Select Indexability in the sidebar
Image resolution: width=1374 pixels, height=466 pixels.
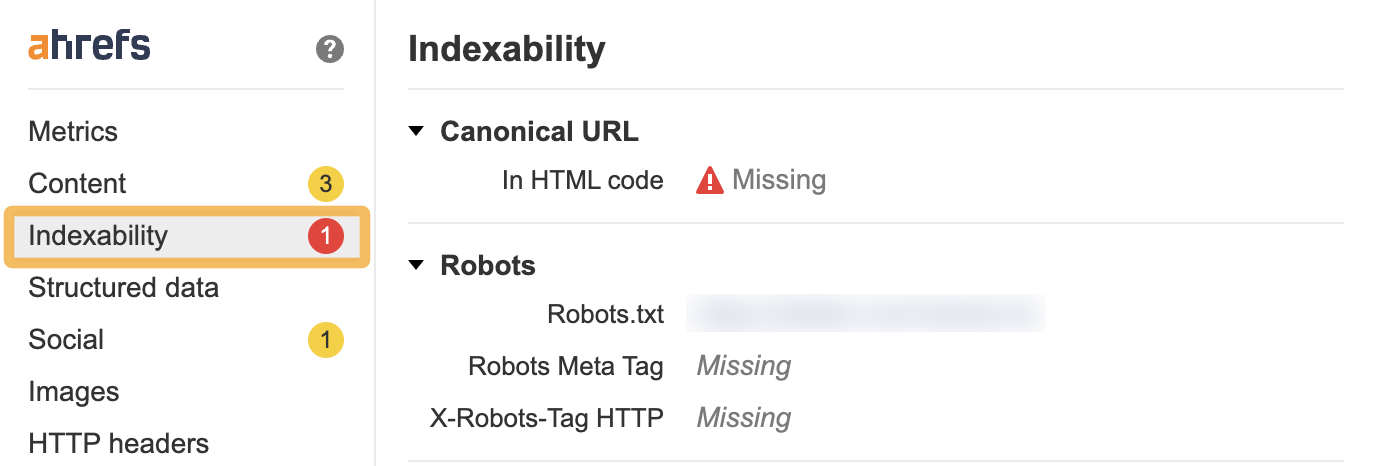[x=98, y=236]
